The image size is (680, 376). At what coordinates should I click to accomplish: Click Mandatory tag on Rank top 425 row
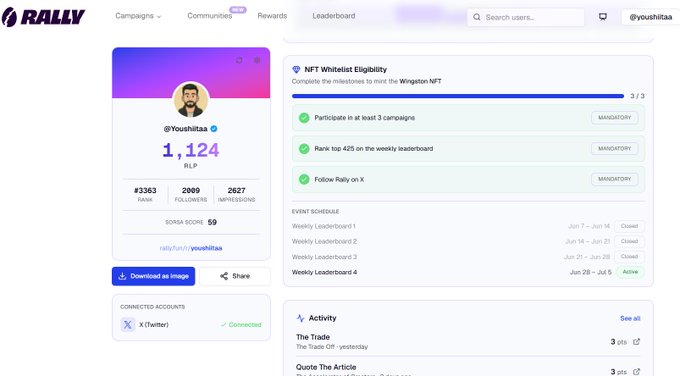(x=615, y=148)
